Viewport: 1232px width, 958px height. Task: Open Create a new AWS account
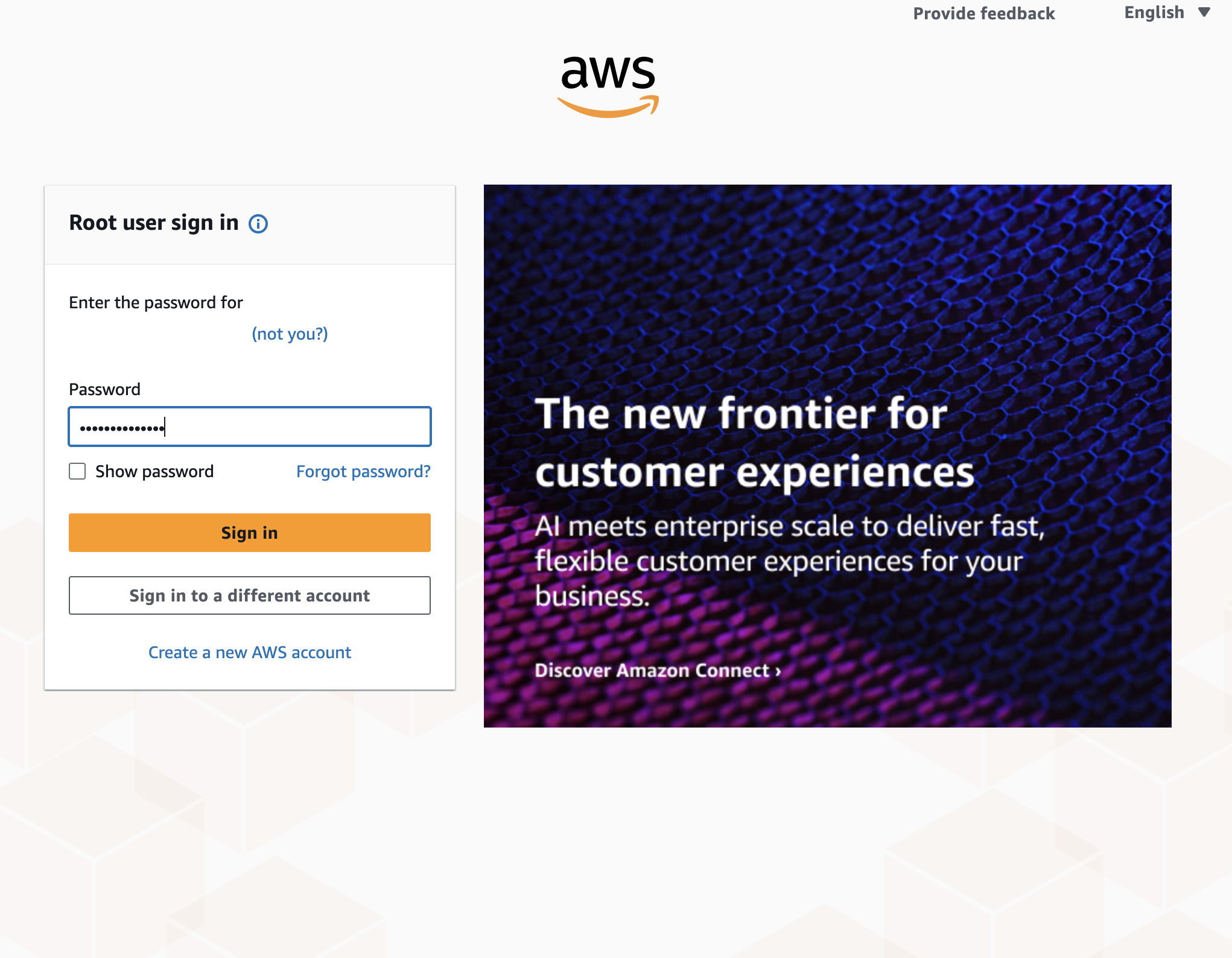pyautogui.click(x=250, y=652)
